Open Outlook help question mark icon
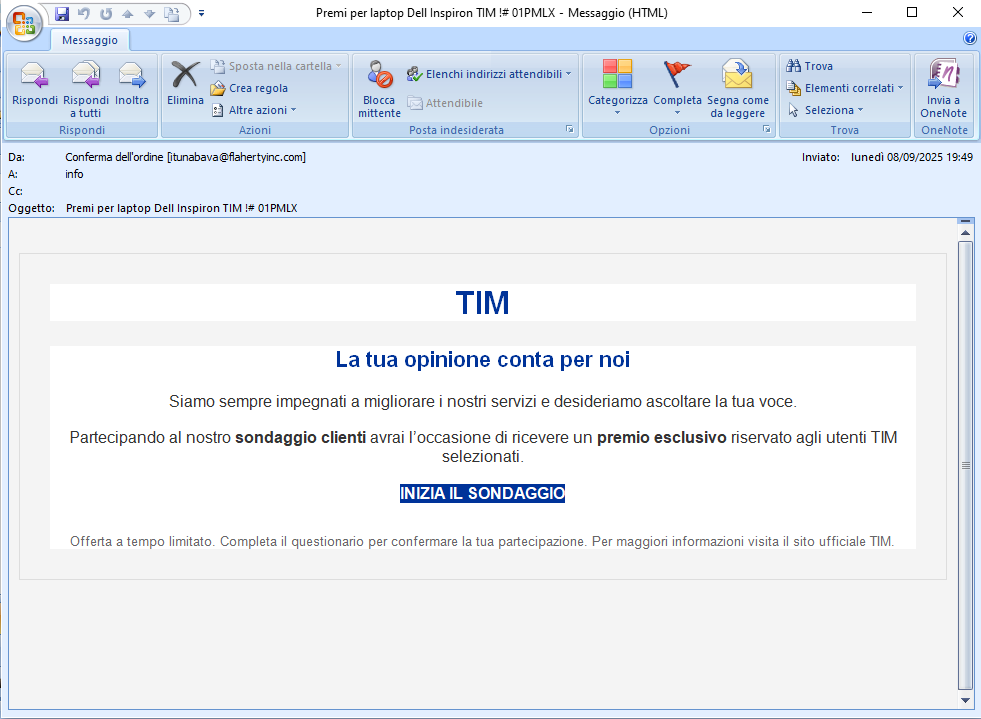Viewport: 981px width, 719px height. coord(970,38)
